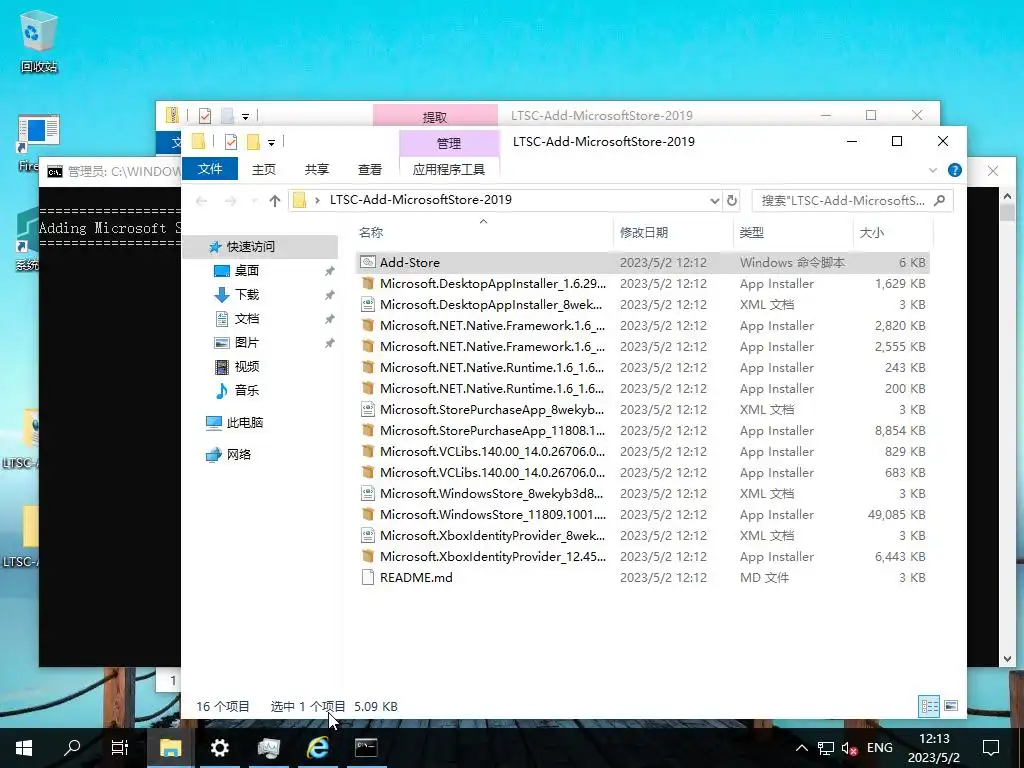Image resolution: width=1024 pixels, height=768 pixels.
Task: Open 音乐 folder in the sidebar
Action: (x=246, y=391)
